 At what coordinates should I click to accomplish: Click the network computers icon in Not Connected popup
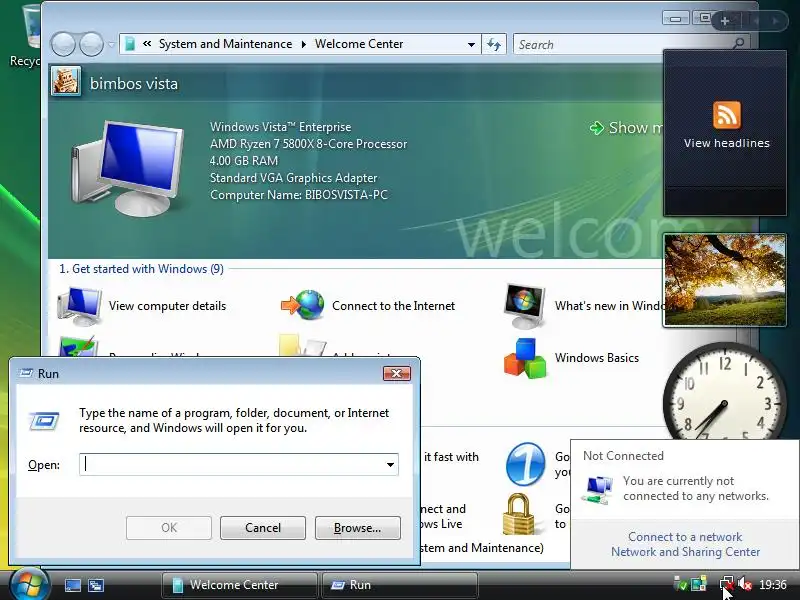pos(598,489)
